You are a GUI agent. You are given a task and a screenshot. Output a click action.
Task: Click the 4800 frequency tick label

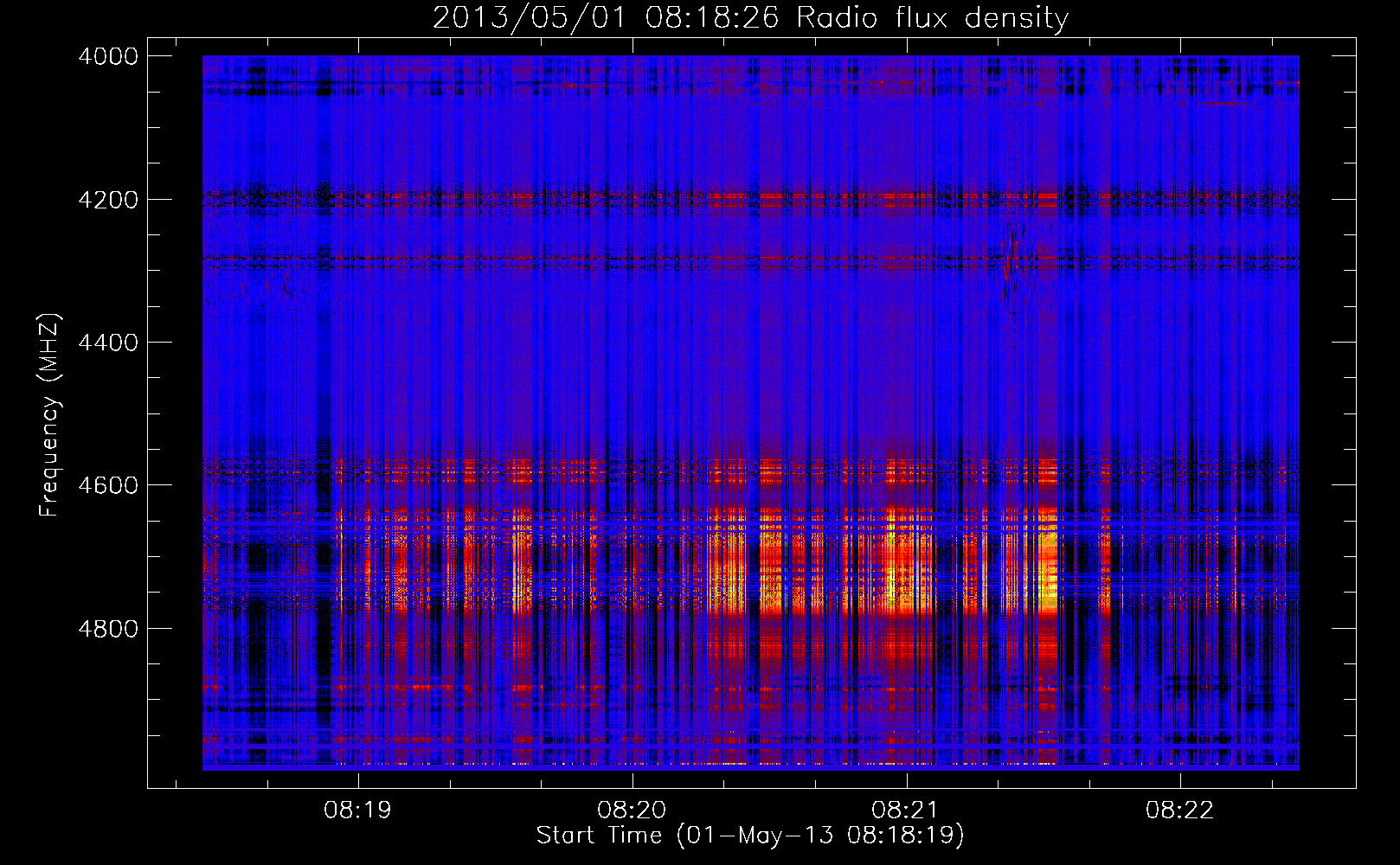(108, 629)
